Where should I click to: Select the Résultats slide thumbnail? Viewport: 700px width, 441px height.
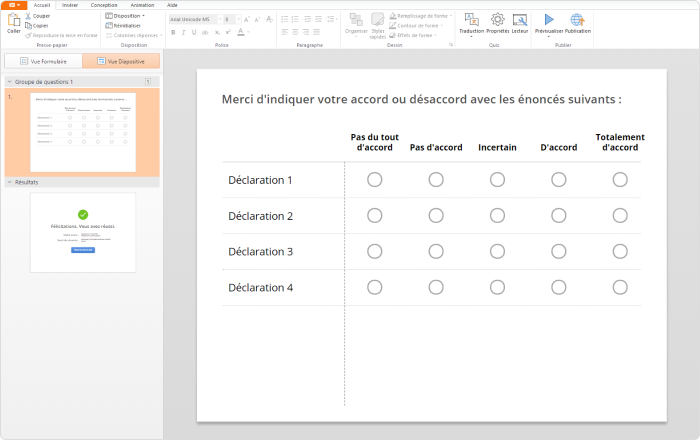coord(83,232)
